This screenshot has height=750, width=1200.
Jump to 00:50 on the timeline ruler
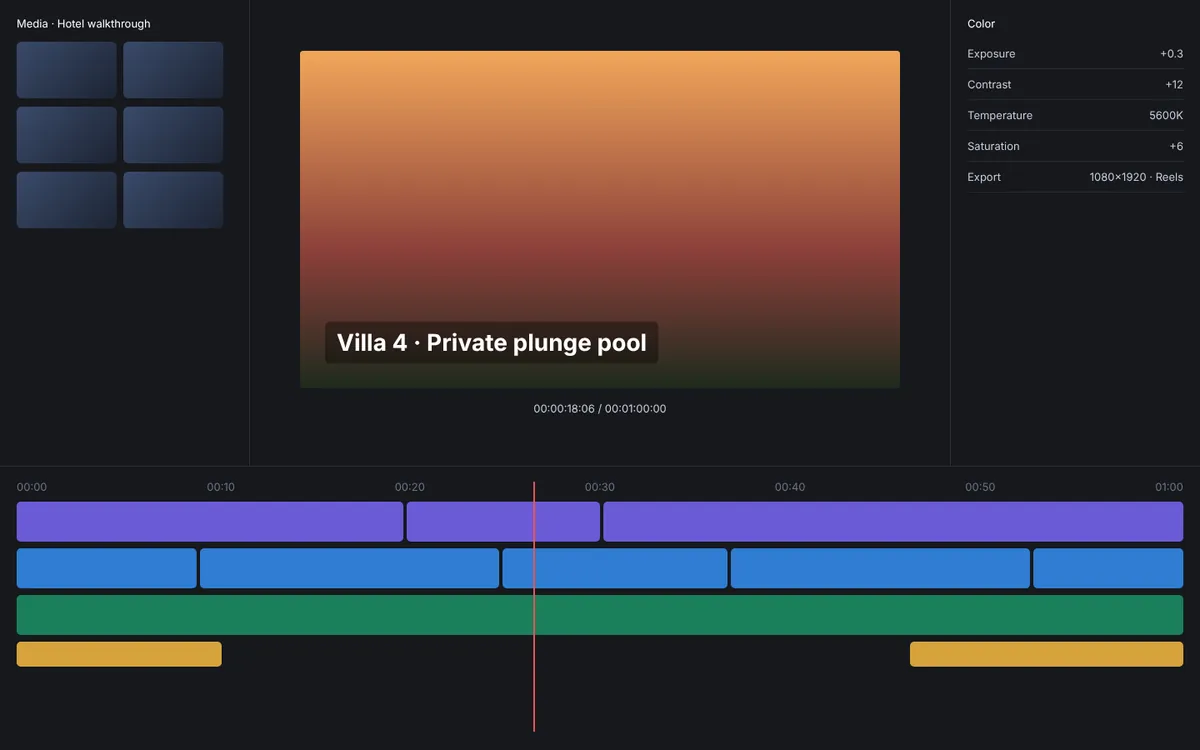tap(980, 487)
